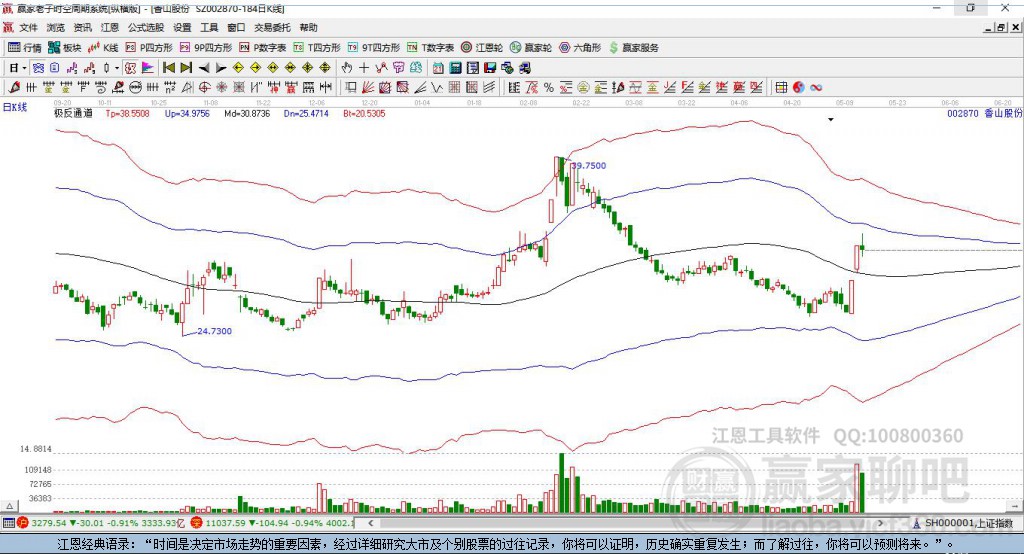The width and height of the screenshot is (1024, 554).
Task: Click the red pencil drawing tool
Action: tap(14, 88)
